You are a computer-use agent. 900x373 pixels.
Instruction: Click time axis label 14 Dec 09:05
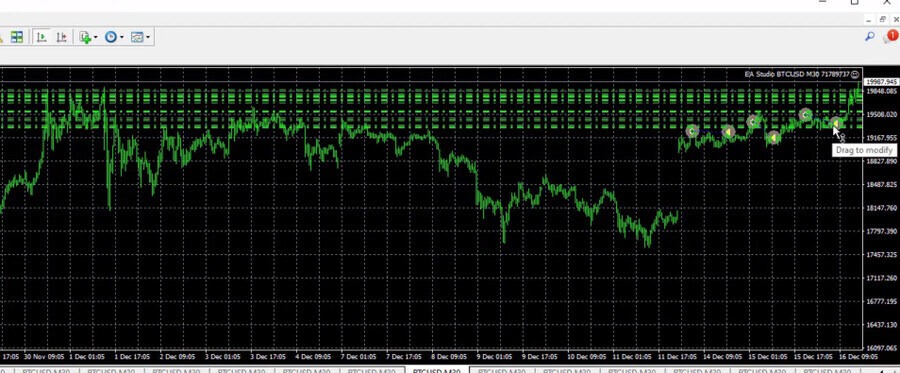point(723,356)
